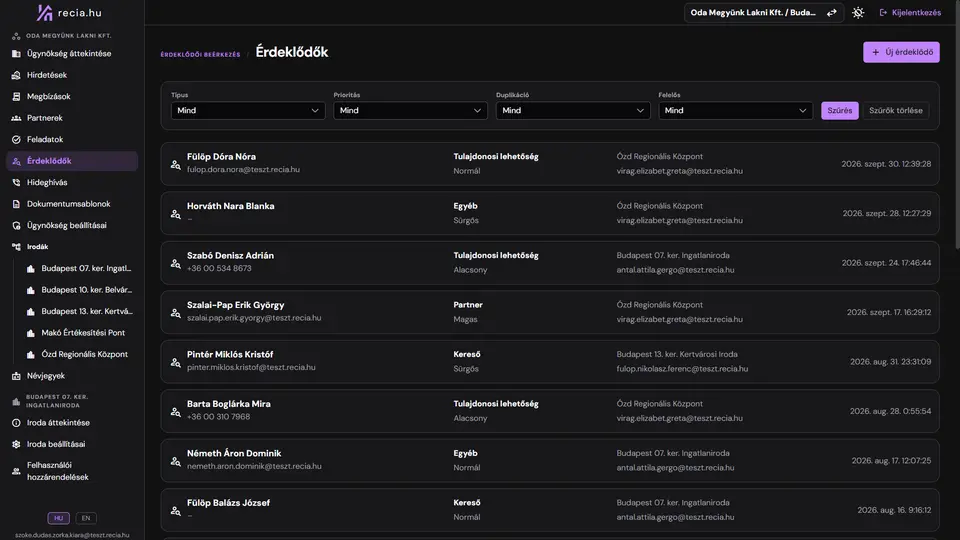Viewport: 960px width, 540px height.
Task: Click the recia.hu logo icon
Action: point(45,12)
